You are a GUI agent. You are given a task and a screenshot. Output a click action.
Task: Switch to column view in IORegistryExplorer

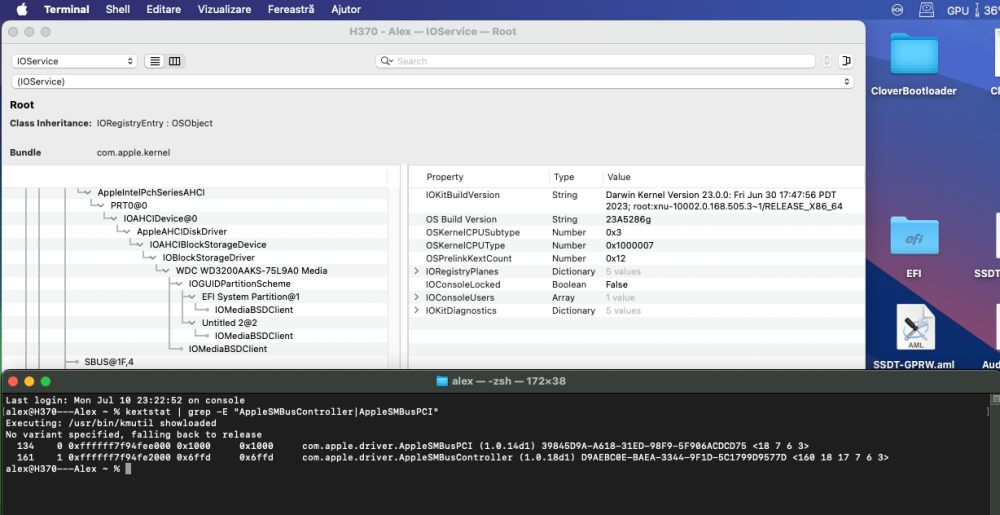175,61
